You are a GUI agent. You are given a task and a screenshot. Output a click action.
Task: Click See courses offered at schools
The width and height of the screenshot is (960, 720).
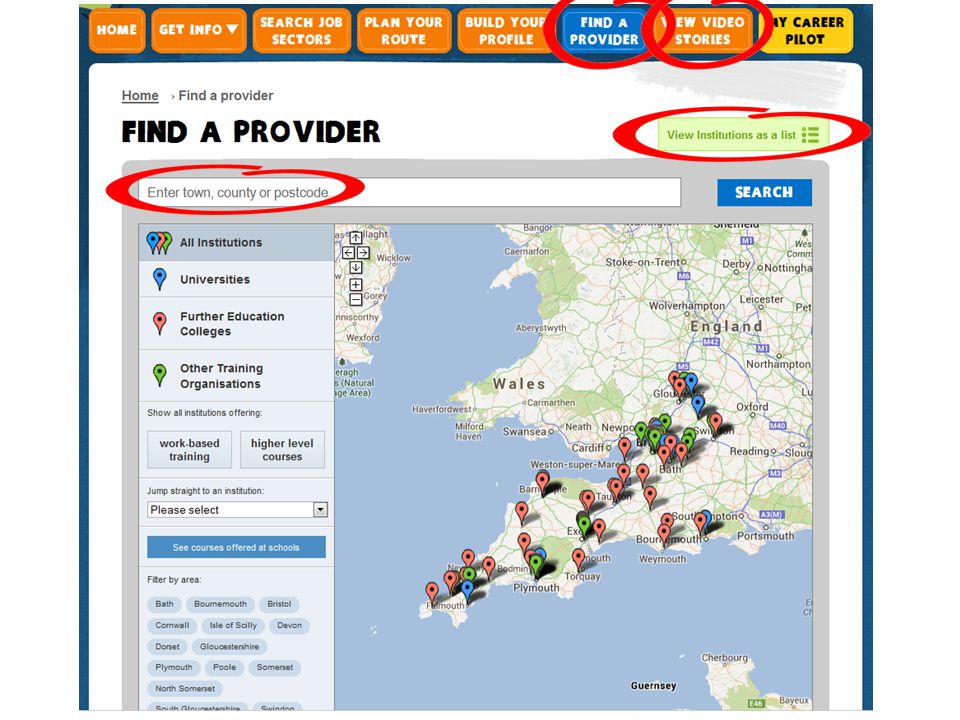(236, 547)
